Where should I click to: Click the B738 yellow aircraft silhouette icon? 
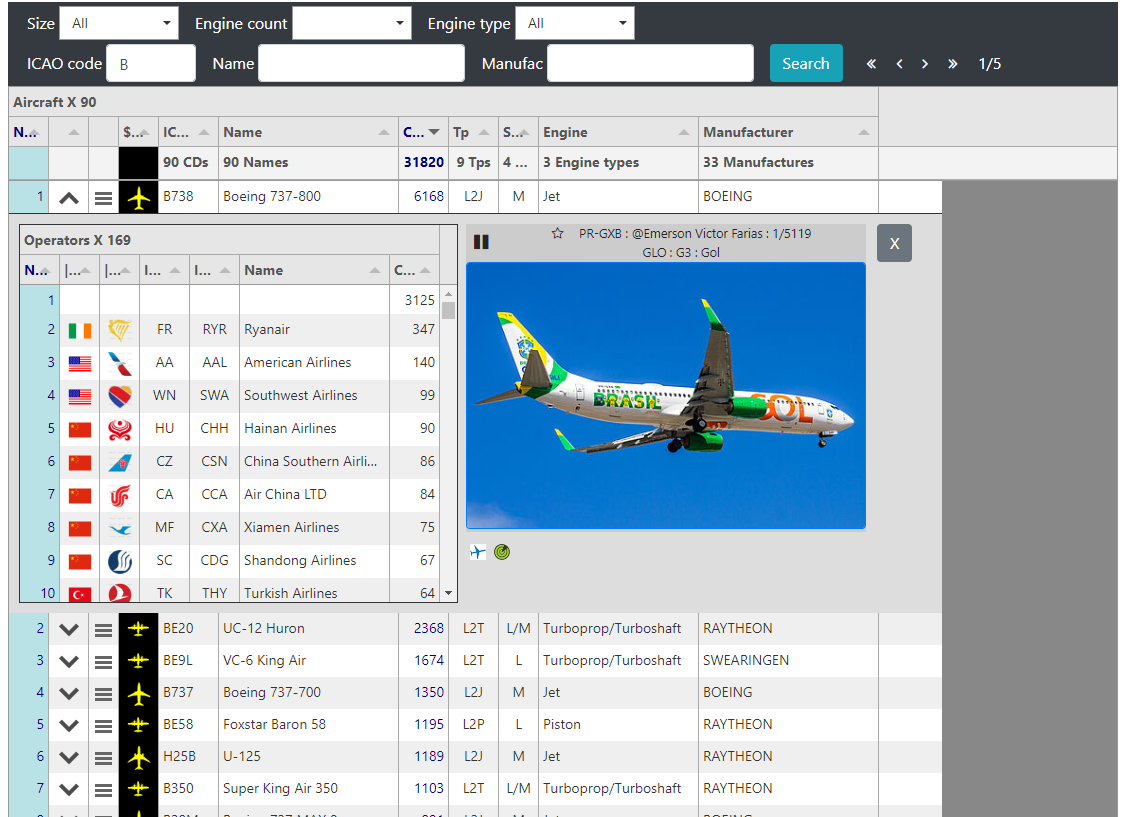coord(138,197)
